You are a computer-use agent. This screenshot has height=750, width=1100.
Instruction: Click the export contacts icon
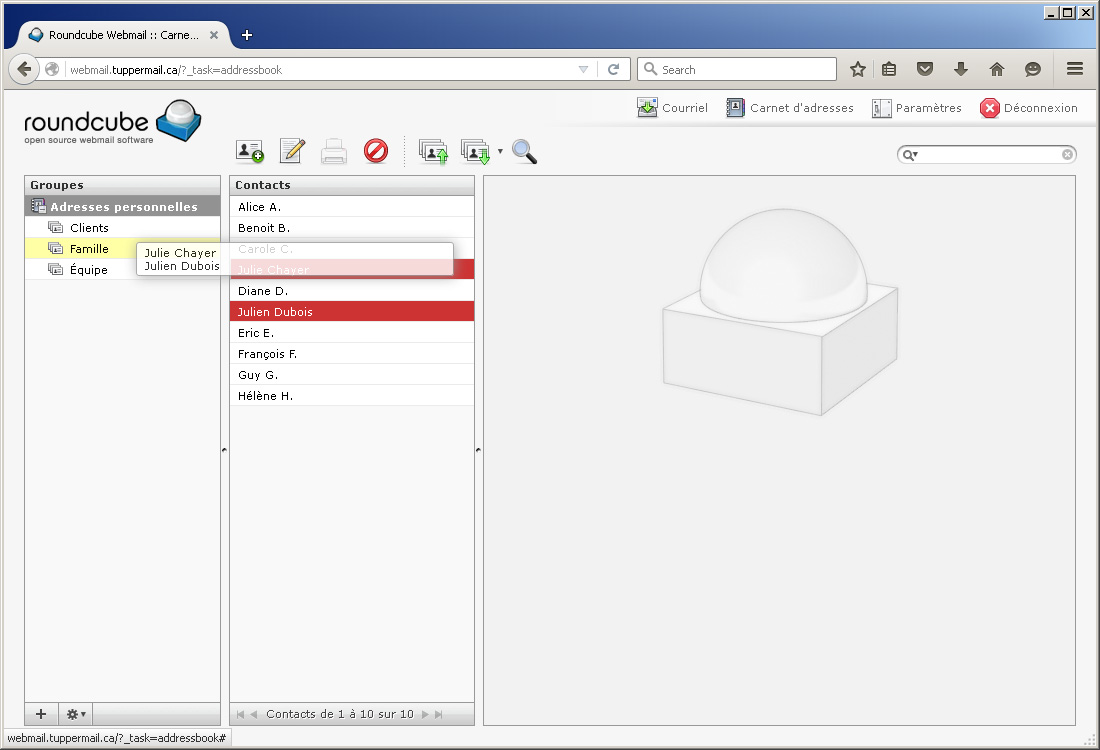[x=475, y=152]
